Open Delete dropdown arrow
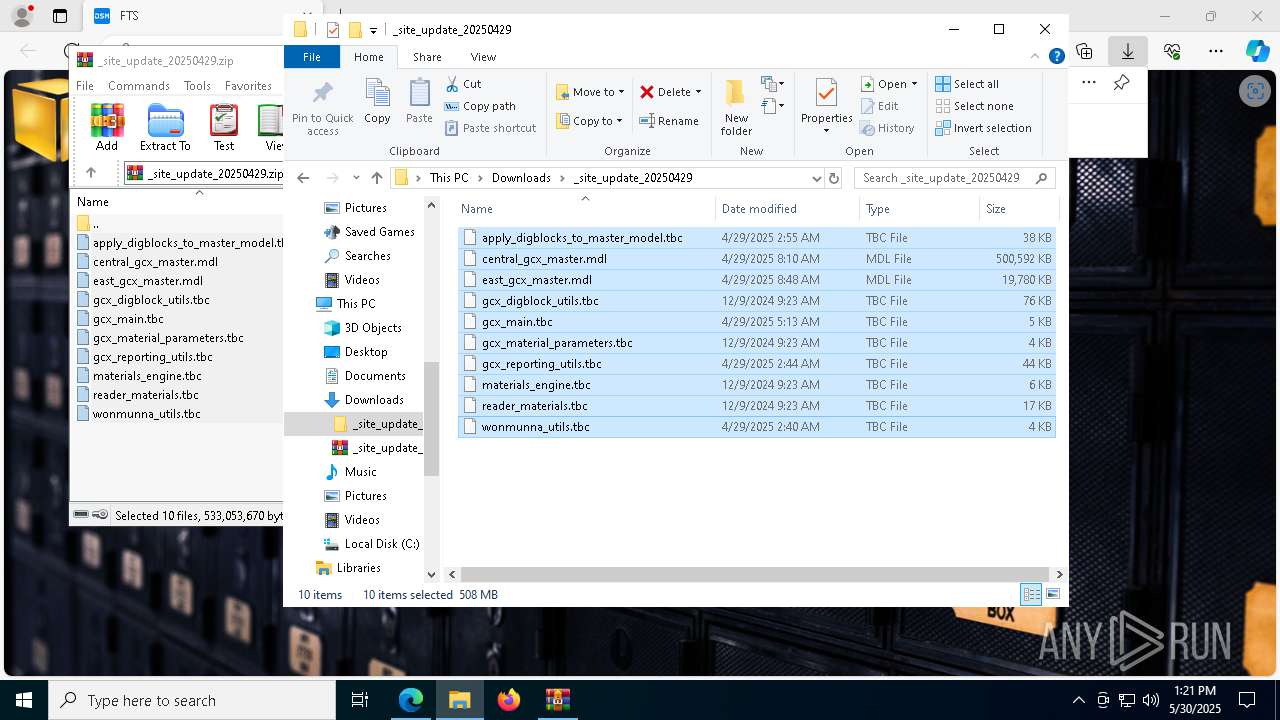 (x=698, y=92)
